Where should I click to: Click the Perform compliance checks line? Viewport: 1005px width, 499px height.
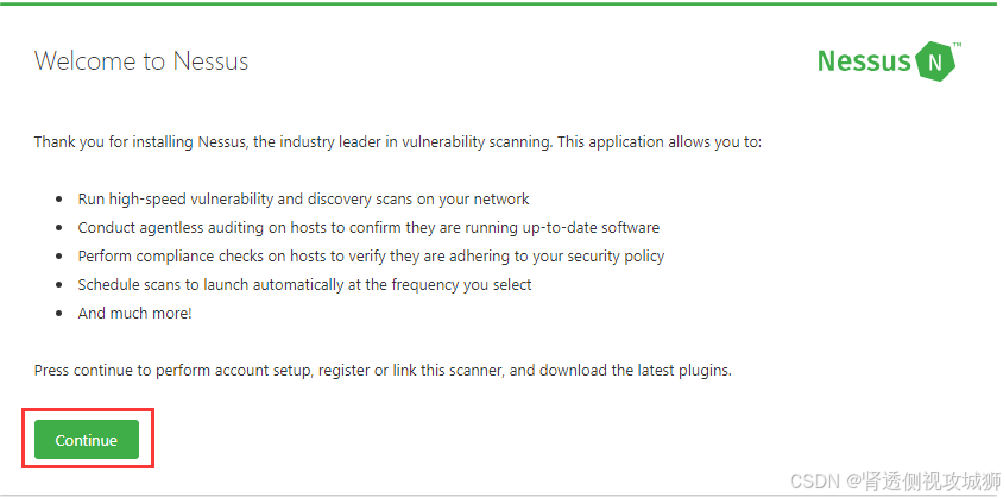pyautogui.click(x=370, y=256)
